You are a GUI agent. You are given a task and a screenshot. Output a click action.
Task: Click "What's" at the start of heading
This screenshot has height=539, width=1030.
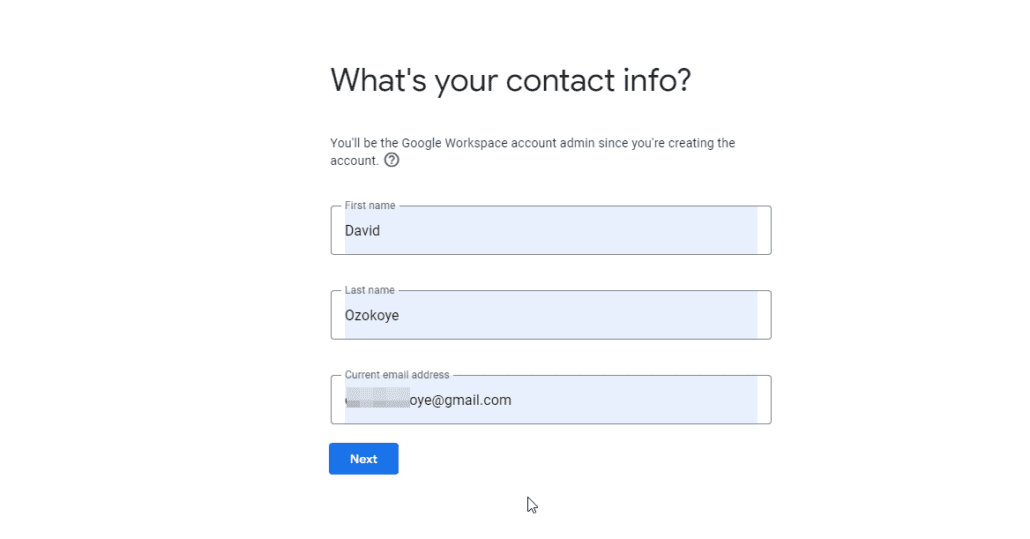(x=378, y=80)
